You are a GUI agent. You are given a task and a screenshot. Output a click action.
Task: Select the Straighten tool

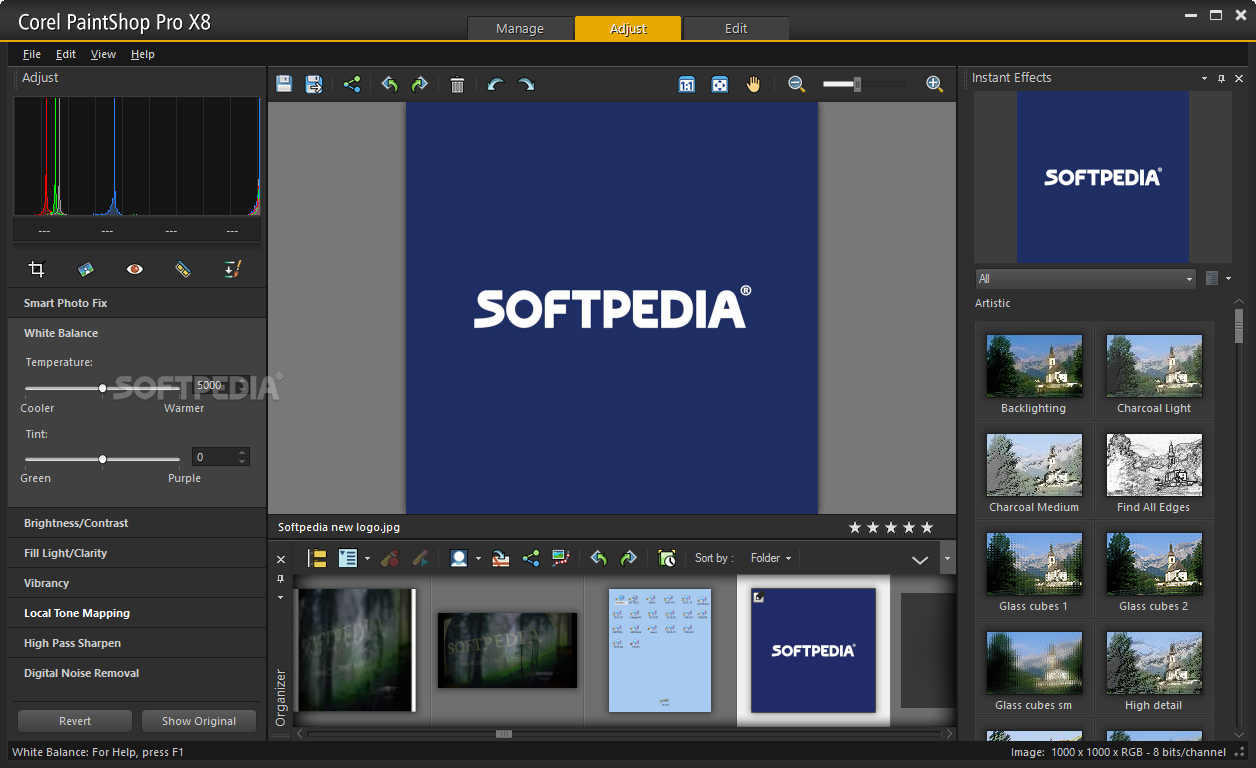click(x=86, y=268)
